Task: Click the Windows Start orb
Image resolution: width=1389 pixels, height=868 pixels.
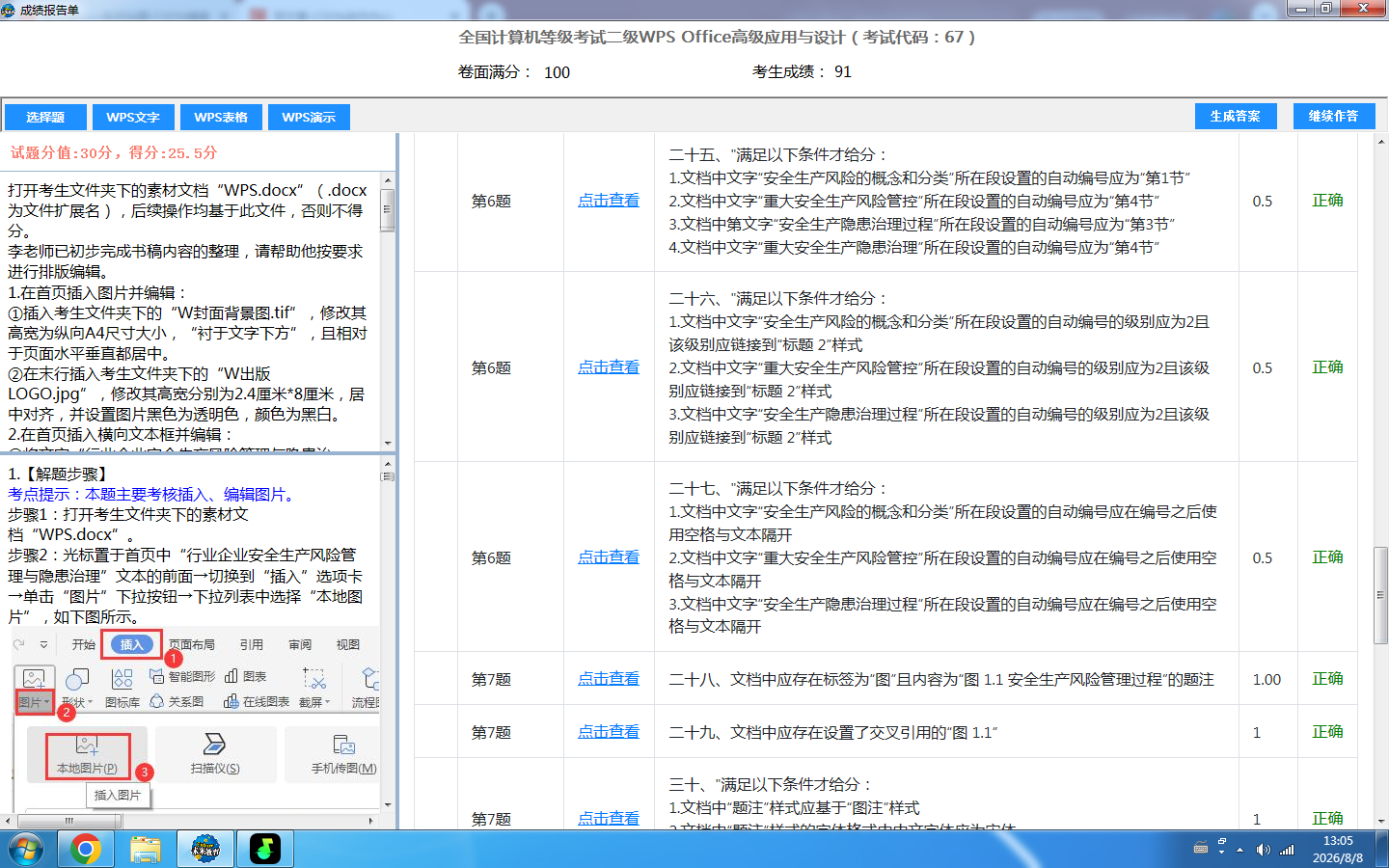Action: click(x=25, y=849)
